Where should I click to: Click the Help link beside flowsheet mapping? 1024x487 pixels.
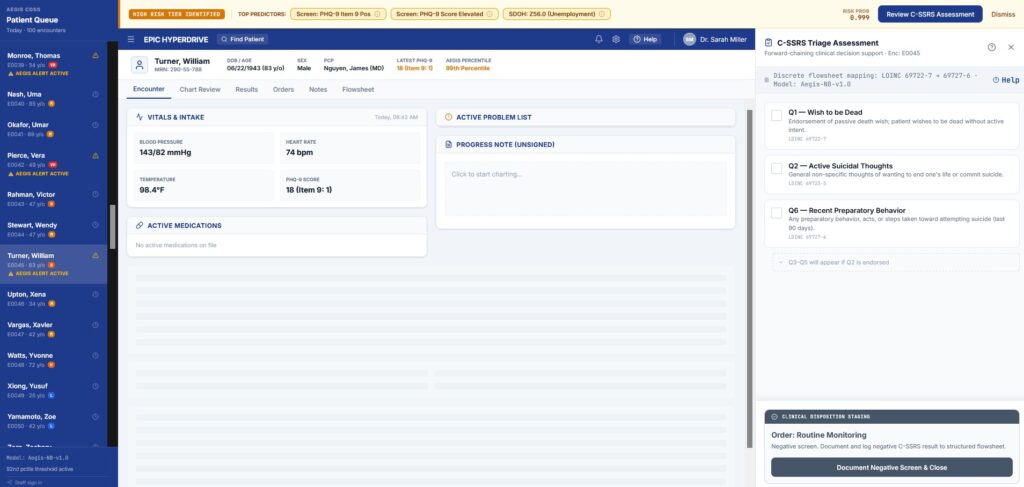(x=1006, y=80)
